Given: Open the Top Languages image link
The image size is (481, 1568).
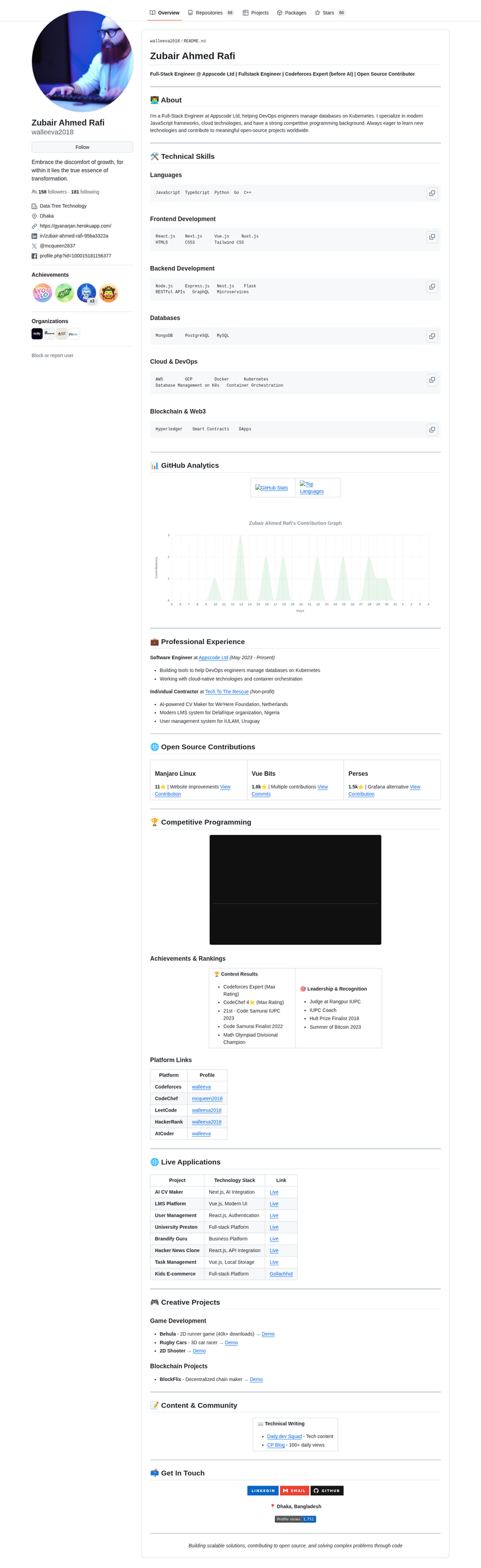Looking at the screenshot, I should 311,488.
